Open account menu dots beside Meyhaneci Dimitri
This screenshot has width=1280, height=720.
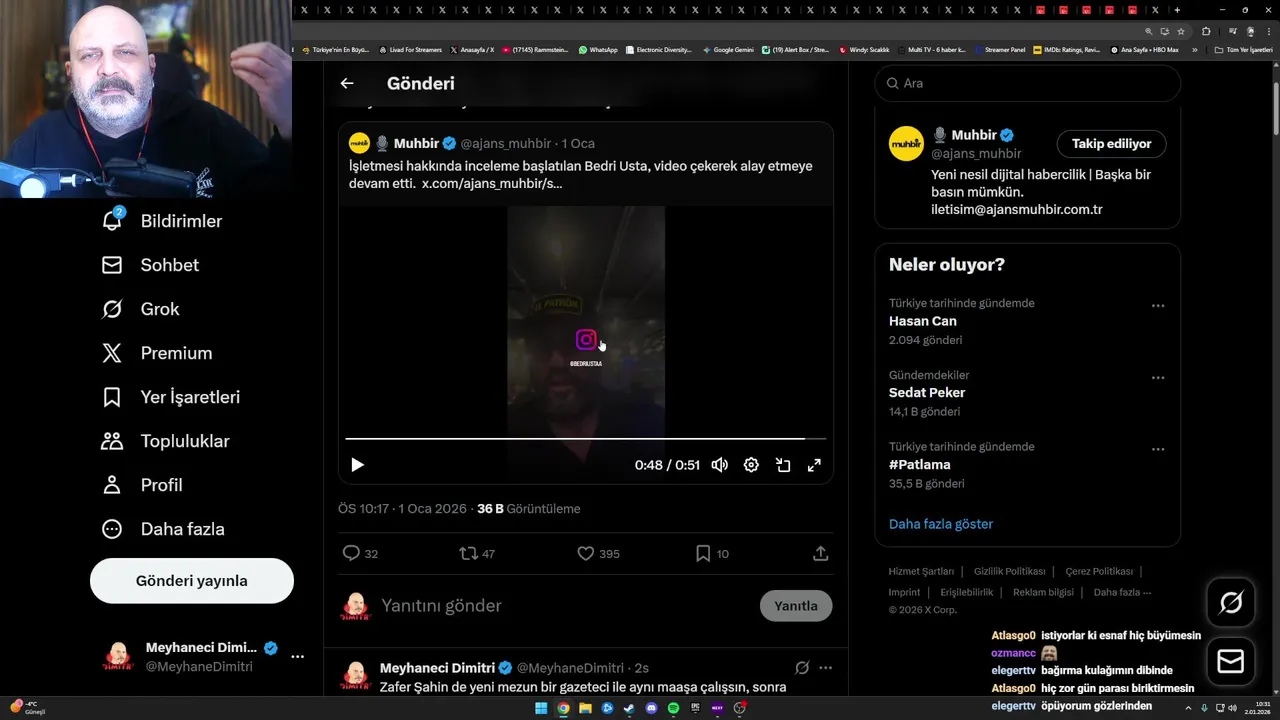297,657
